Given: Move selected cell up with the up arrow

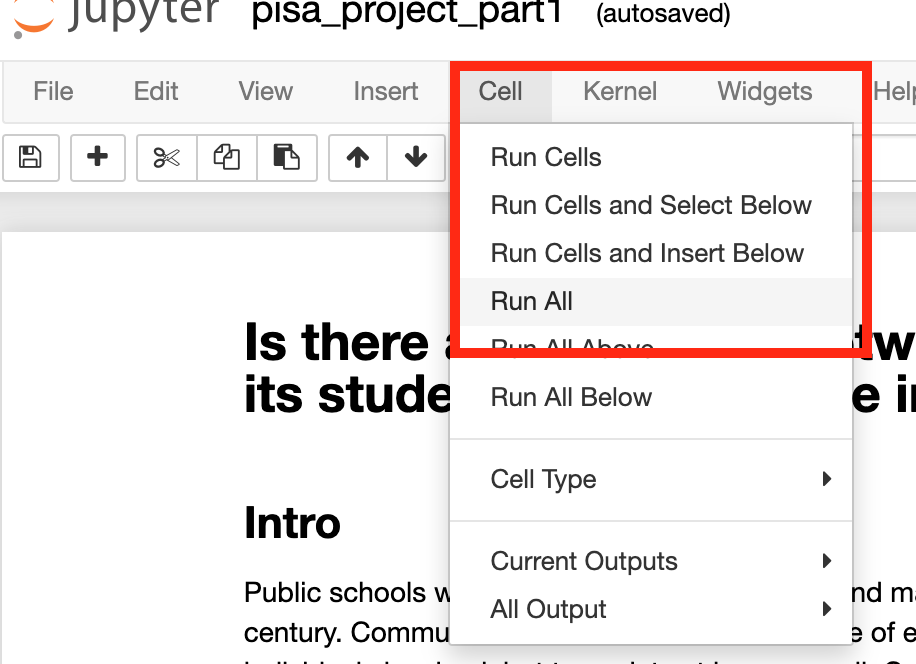Looking at the screenshot, I should pyautogui.click(x=358, y=158).
